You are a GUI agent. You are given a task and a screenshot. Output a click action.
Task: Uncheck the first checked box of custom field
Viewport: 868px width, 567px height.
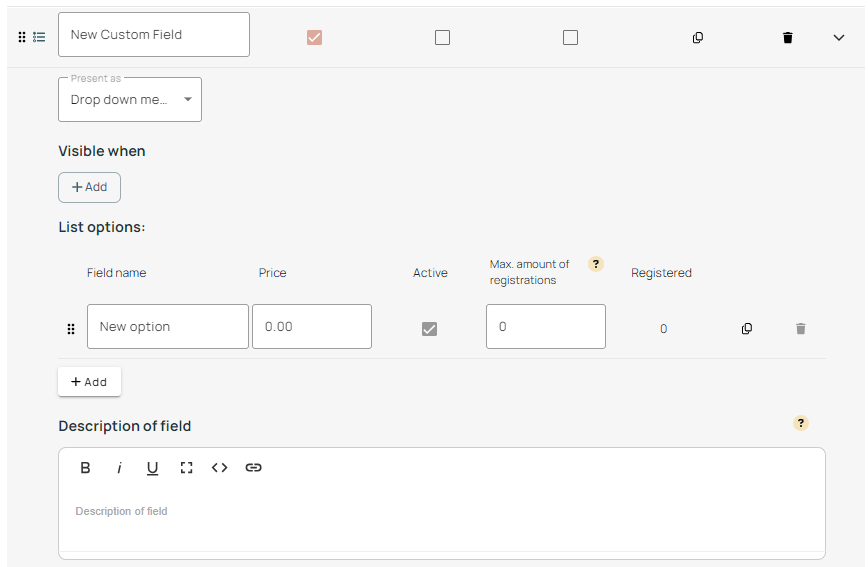(x=314, y=38)
